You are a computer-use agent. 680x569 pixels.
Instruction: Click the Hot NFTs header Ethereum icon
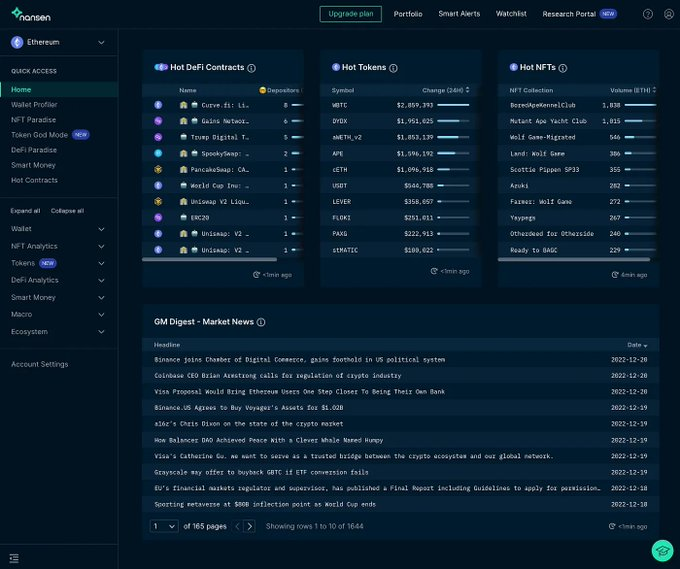click(513, 67)
